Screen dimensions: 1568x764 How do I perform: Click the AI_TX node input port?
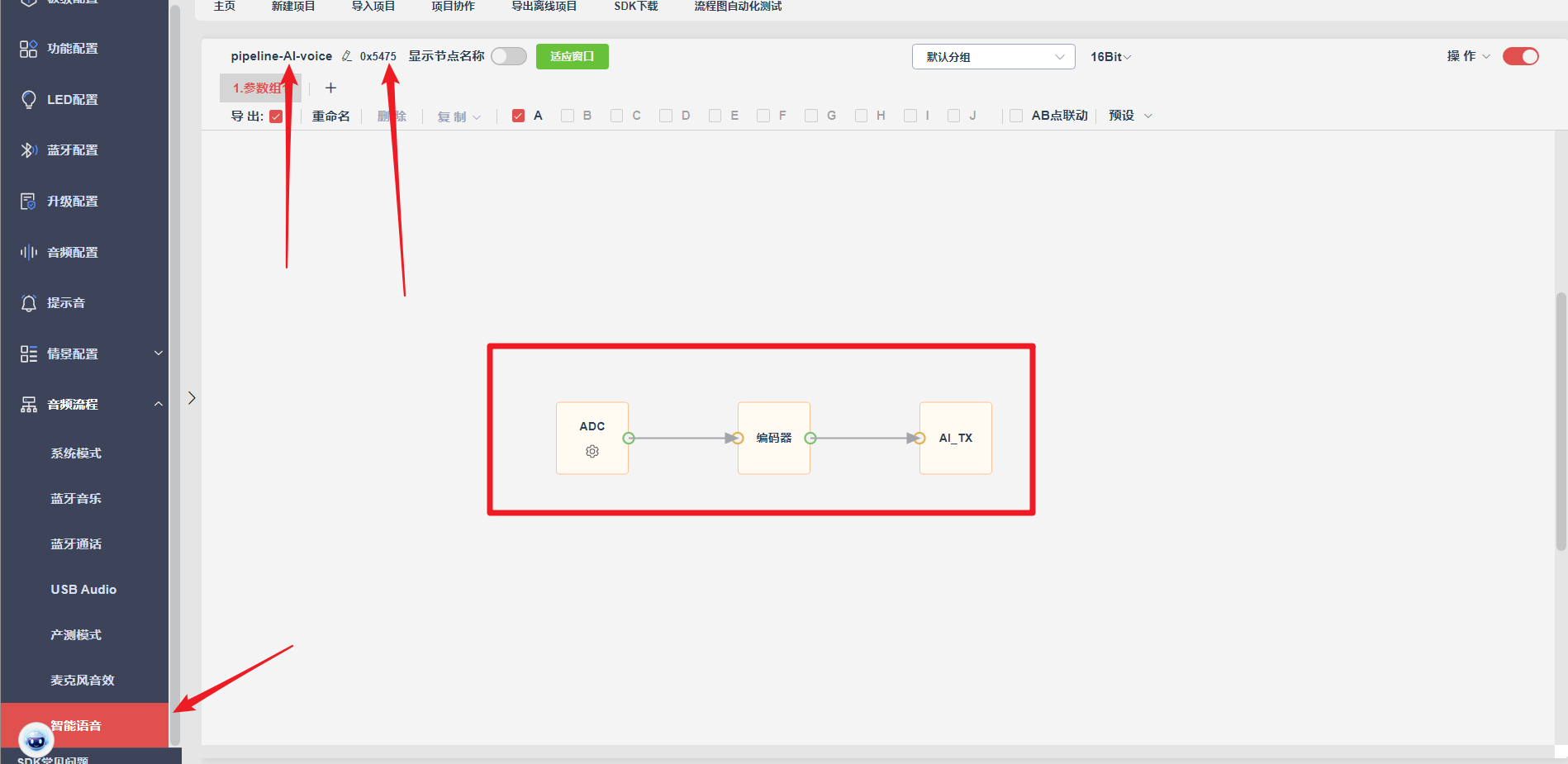point(919,439)
